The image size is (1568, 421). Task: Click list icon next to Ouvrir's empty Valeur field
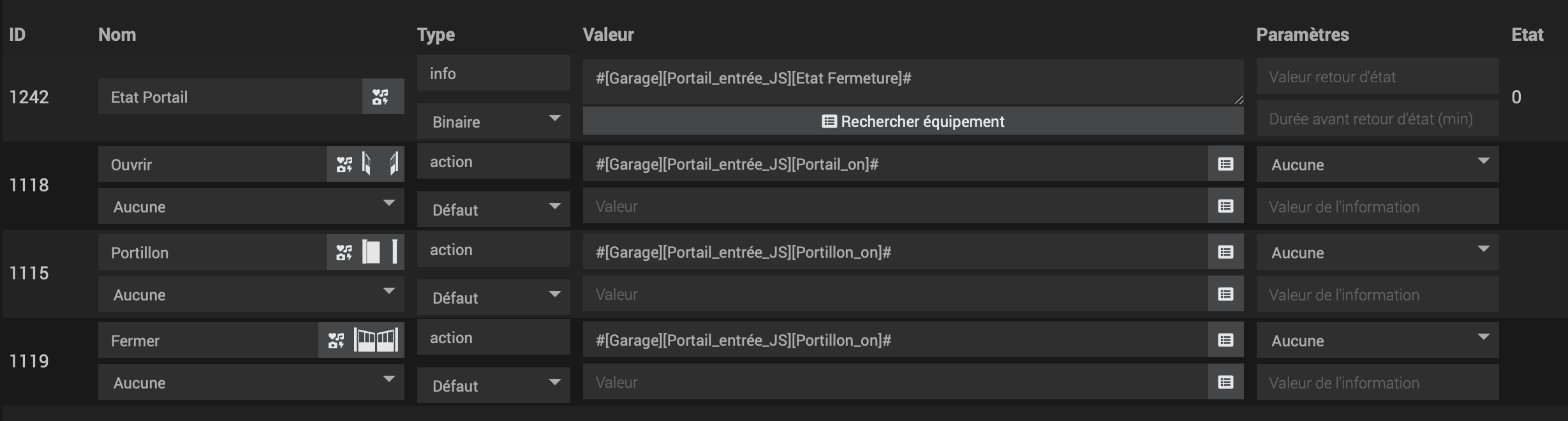(1225, 206)
